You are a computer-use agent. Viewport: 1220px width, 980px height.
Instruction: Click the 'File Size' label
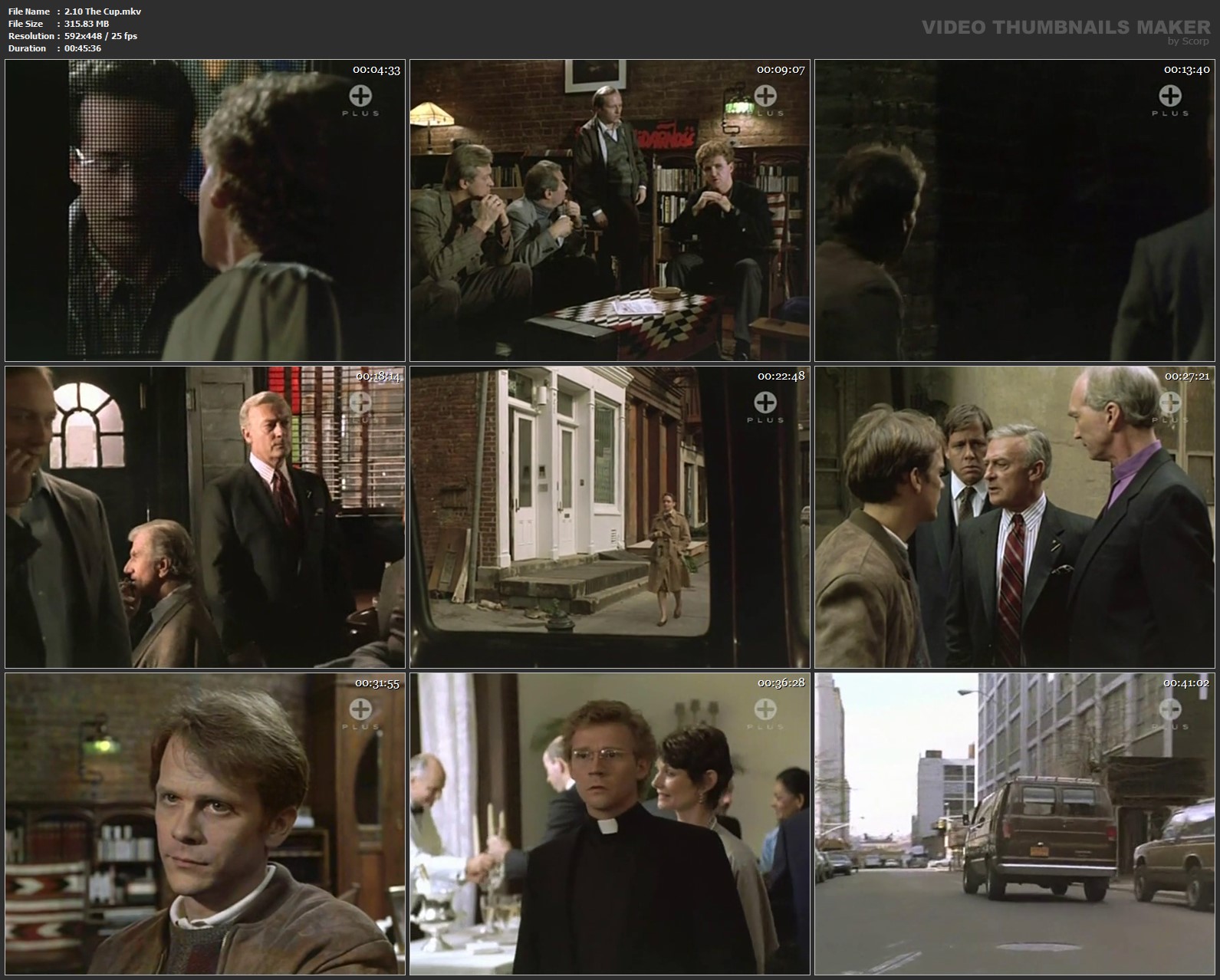[x=25, y=24]
